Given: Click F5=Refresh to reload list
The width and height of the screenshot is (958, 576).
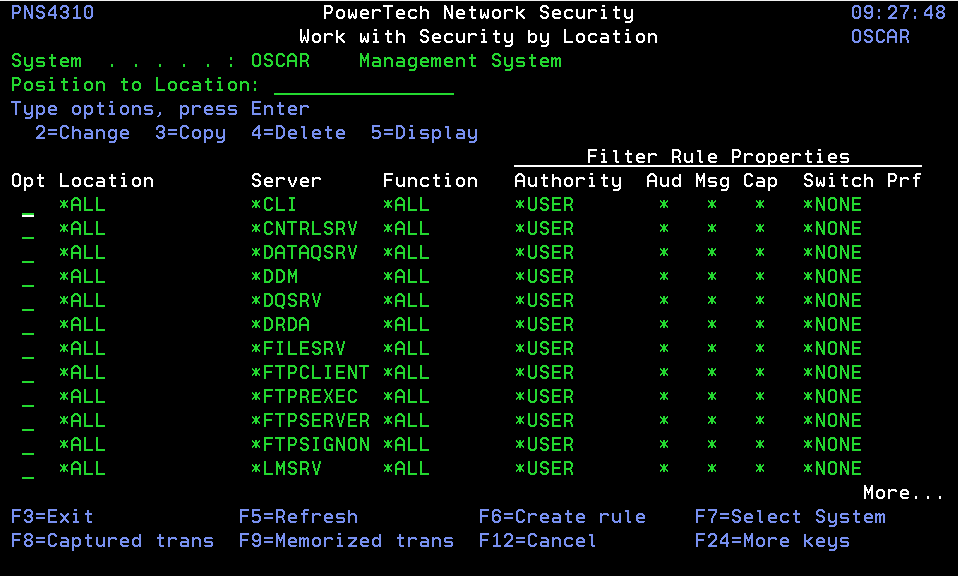Looking at the screenshot, I should coord(298,517).
